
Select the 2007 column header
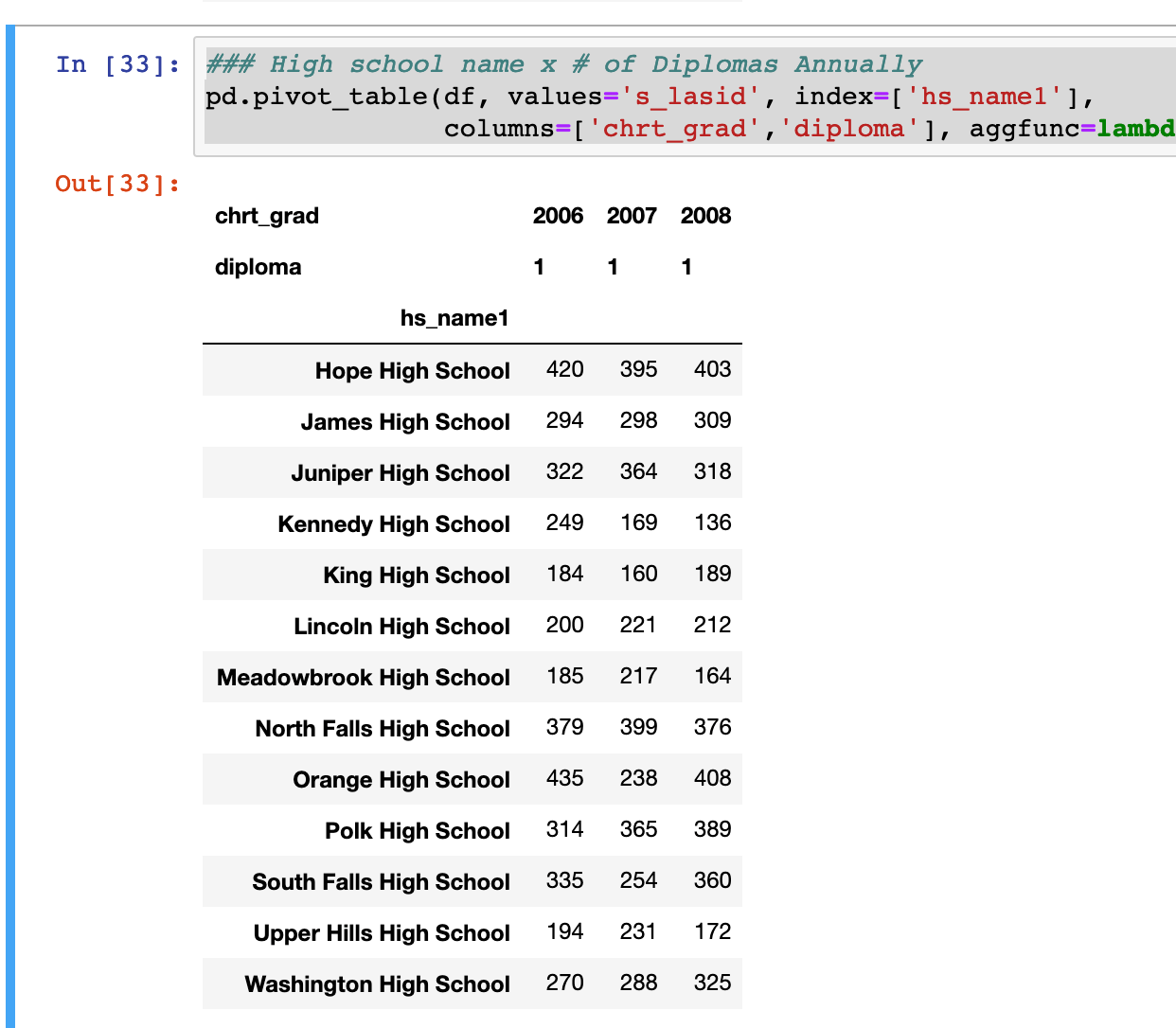pos(631,216)
